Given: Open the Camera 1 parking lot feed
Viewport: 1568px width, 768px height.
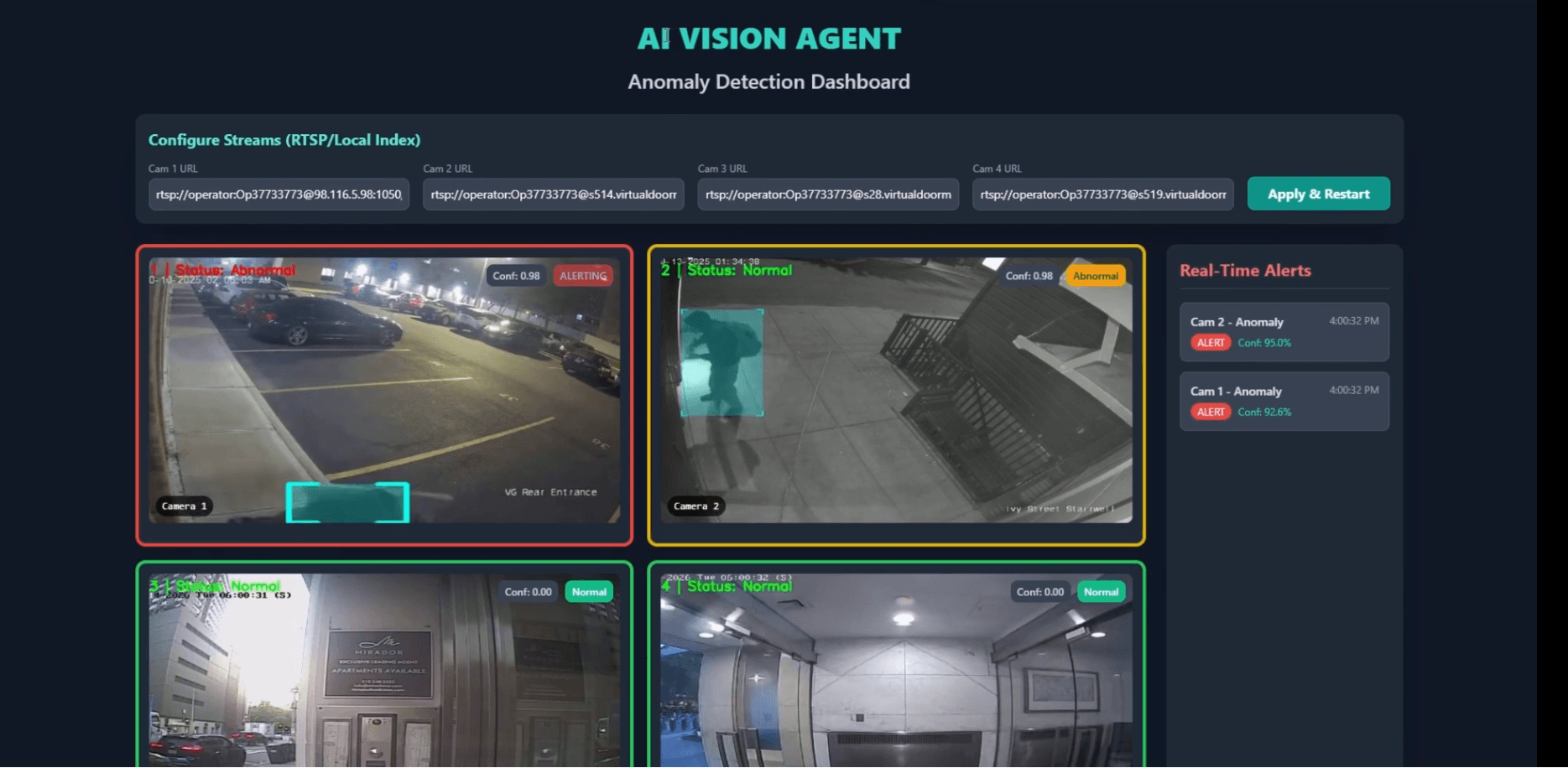Looking at the screenshot, I should pyautogui.click(x=384, y=391).
